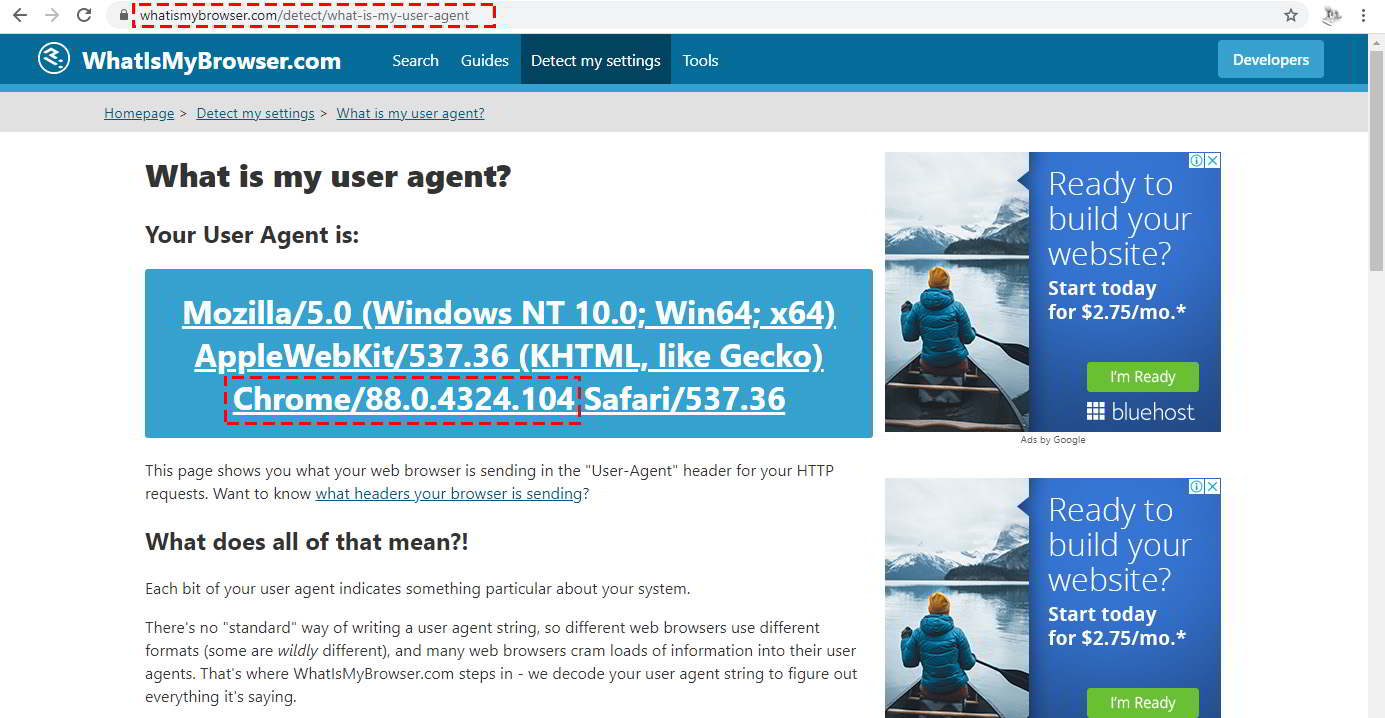The width and height of the screenshot is (1385, 718).
Task: Open the Tools menu item
Action: click(700, 60)
